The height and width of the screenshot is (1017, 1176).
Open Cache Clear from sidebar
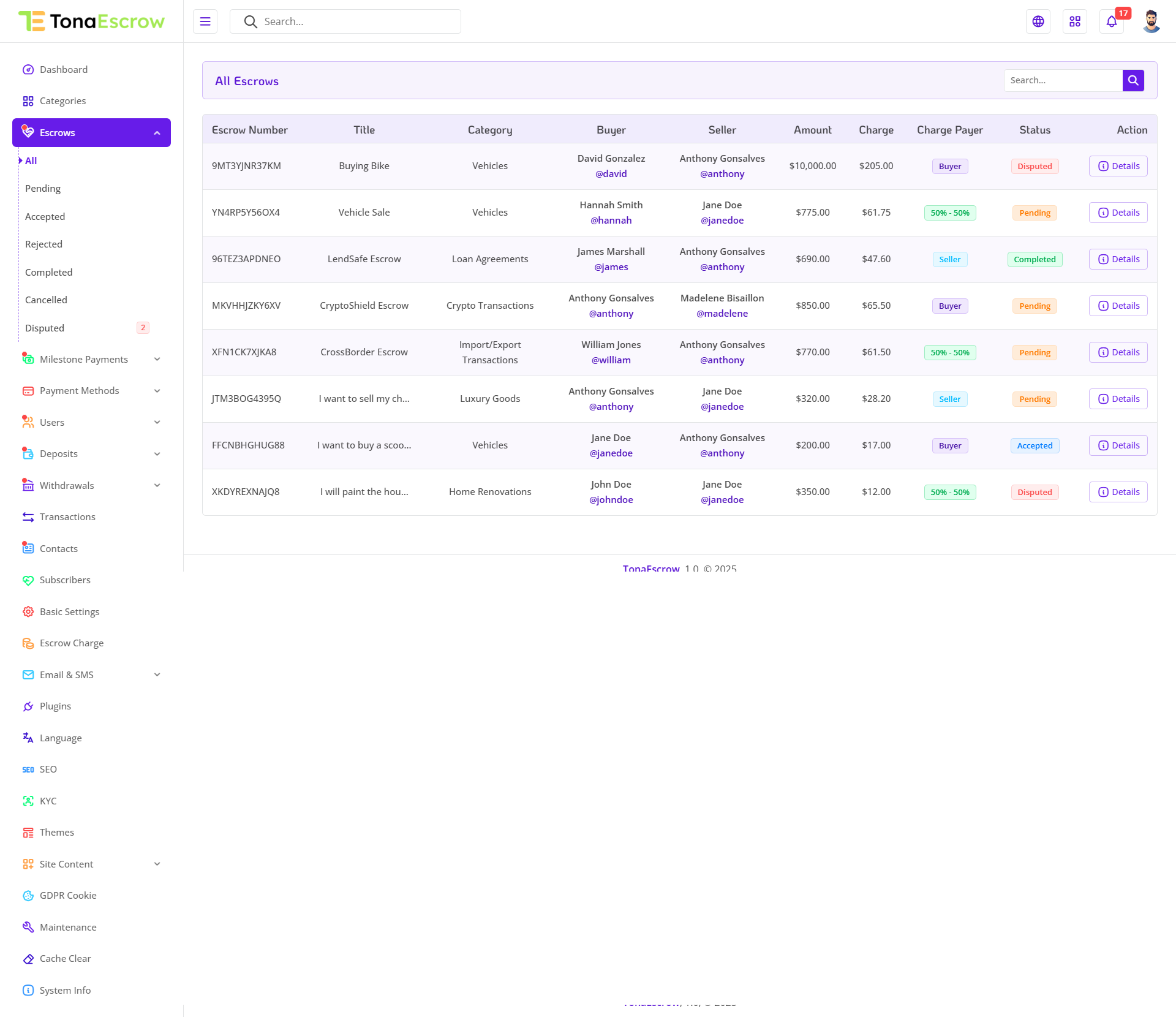tap(65, 958)
